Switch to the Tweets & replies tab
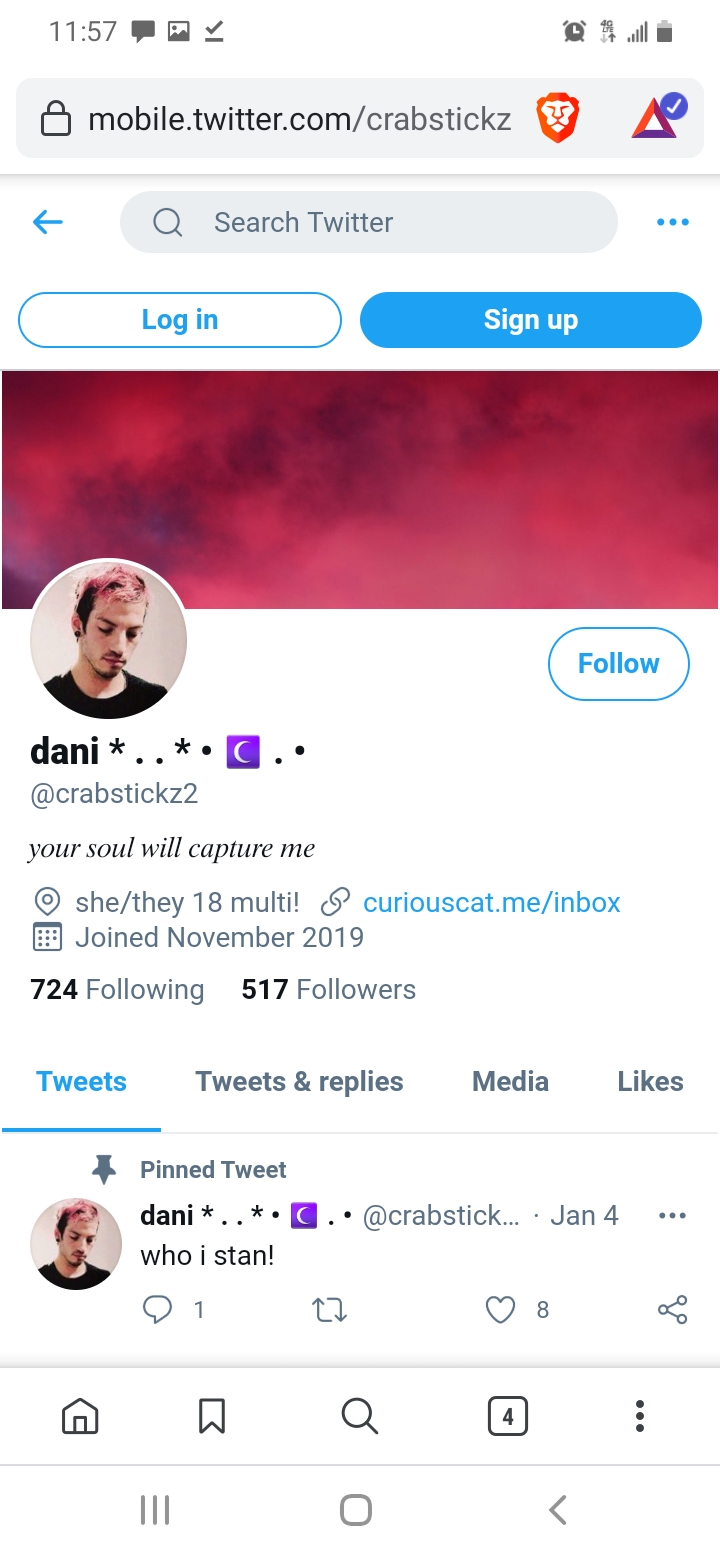 (299, 1081)
